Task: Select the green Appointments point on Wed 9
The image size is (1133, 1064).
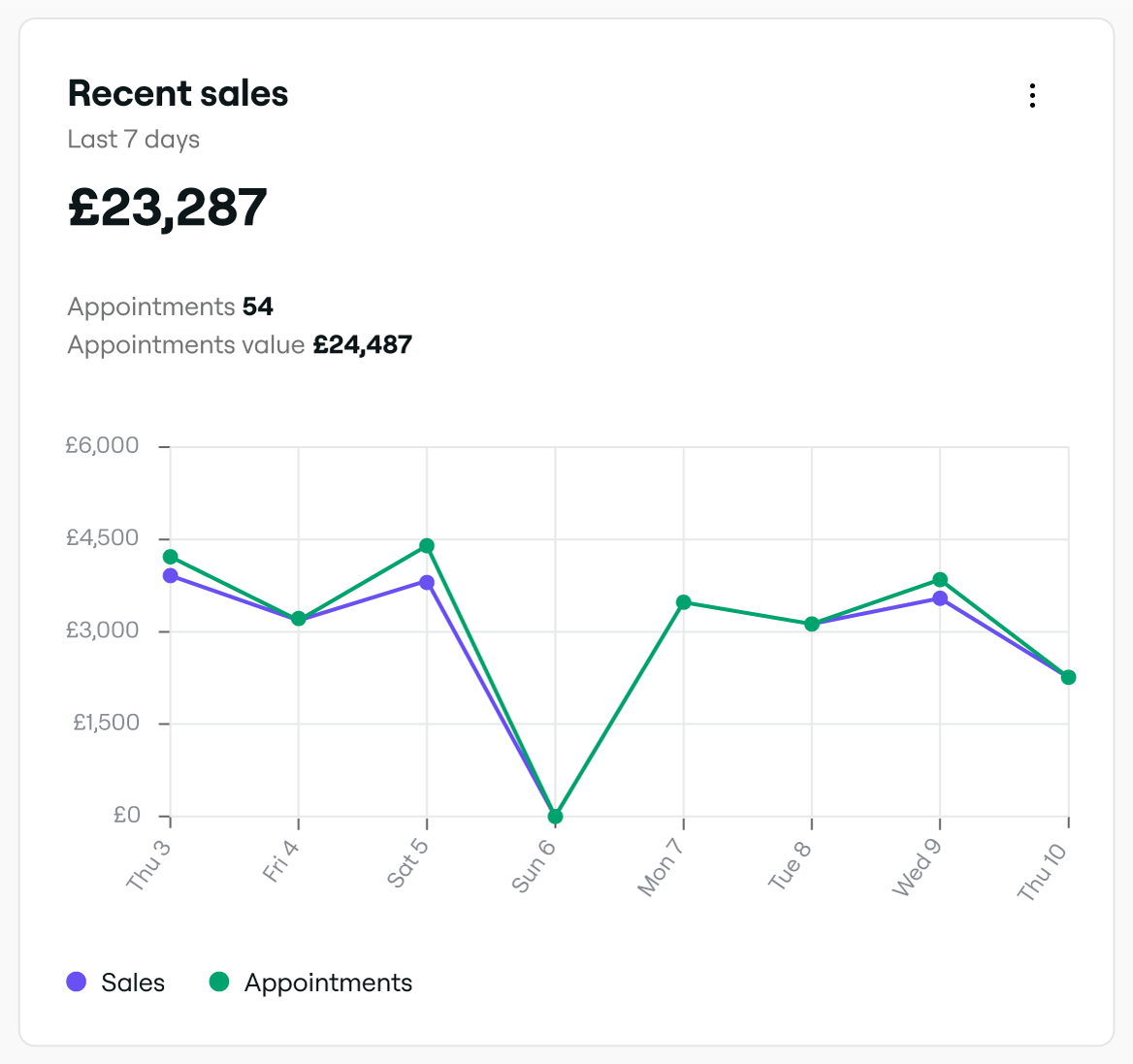Action: tap(940, 580)
